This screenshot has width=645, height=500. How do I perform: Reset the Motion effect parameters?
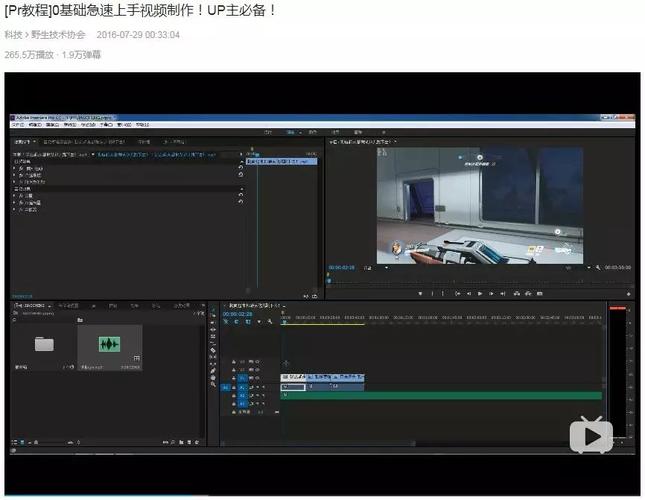[x=241, y=167]
